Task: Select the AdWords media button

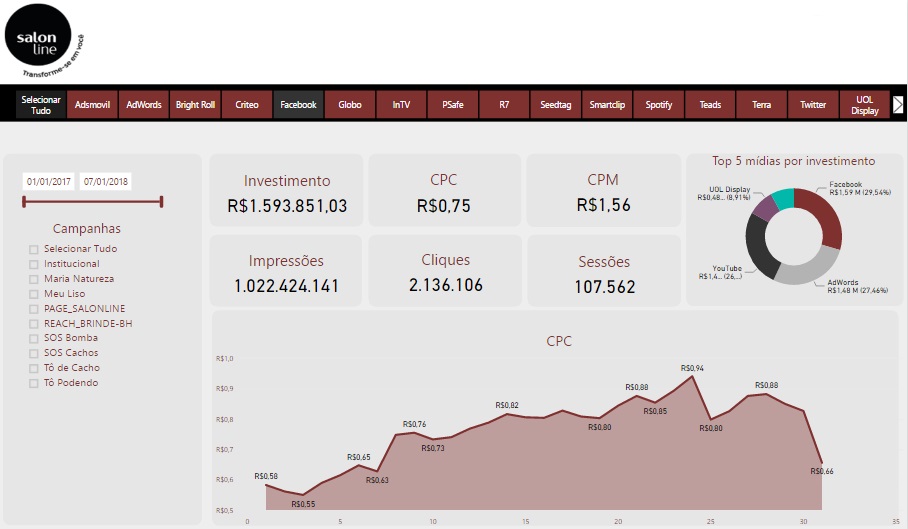Action: pos(144,105)
